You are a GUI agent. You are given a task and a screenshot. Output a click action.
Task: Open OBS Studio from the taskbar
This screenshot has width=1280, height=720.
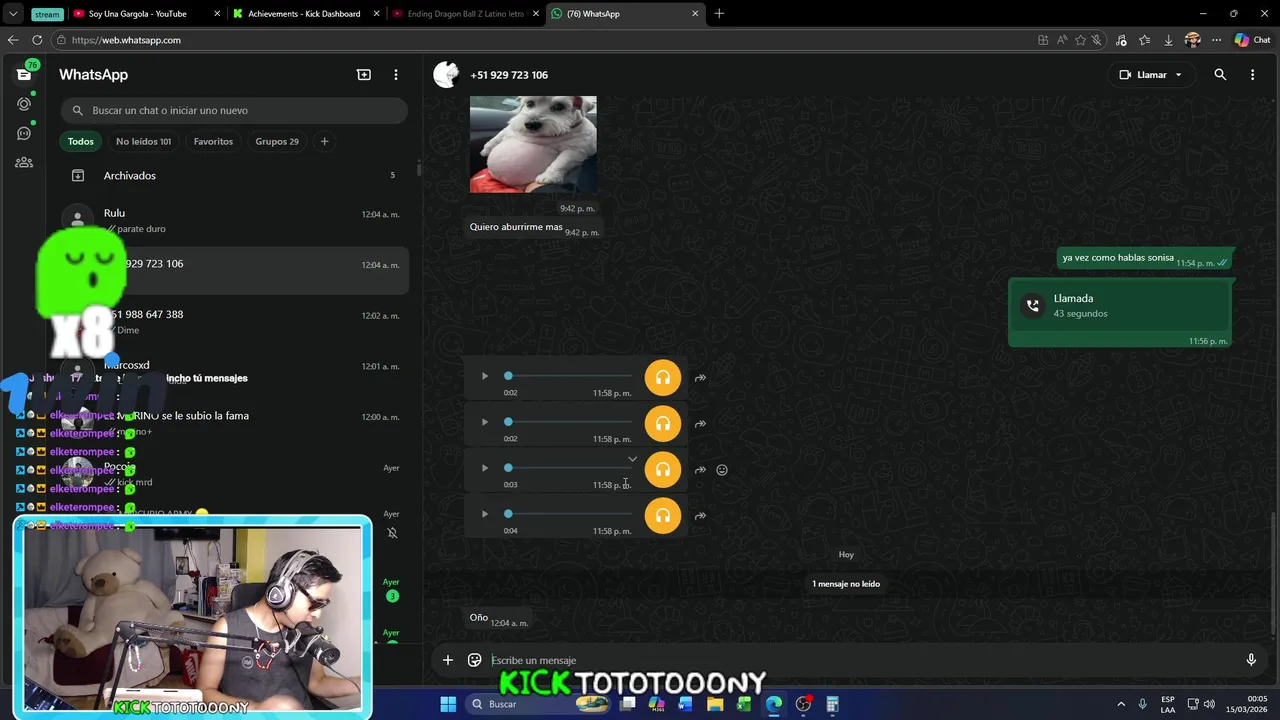(803, 704)
